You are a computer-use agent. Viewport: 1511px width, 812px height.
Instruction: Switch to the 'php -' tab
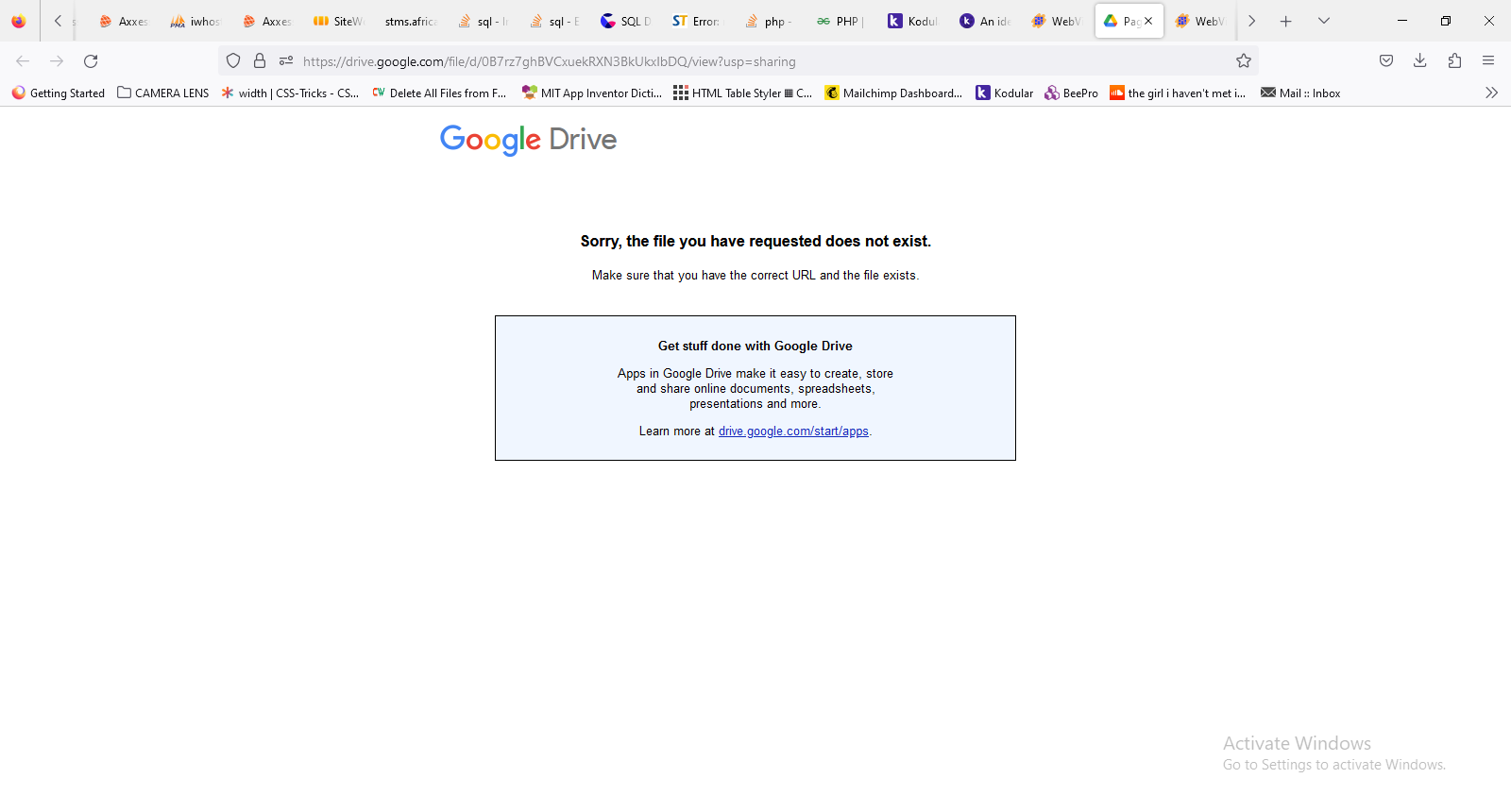tap(771, 21)
